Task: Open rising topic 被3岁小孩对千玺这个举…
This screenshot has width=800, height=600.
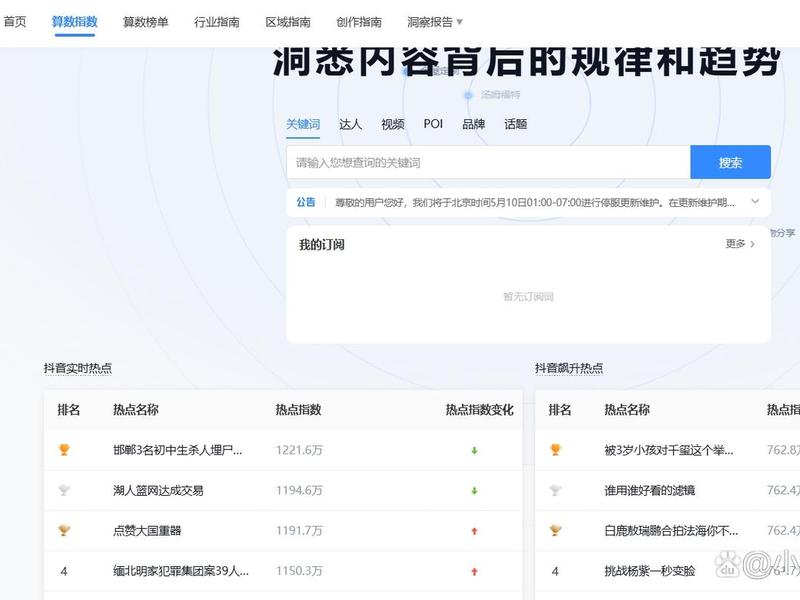Action: 669,450
